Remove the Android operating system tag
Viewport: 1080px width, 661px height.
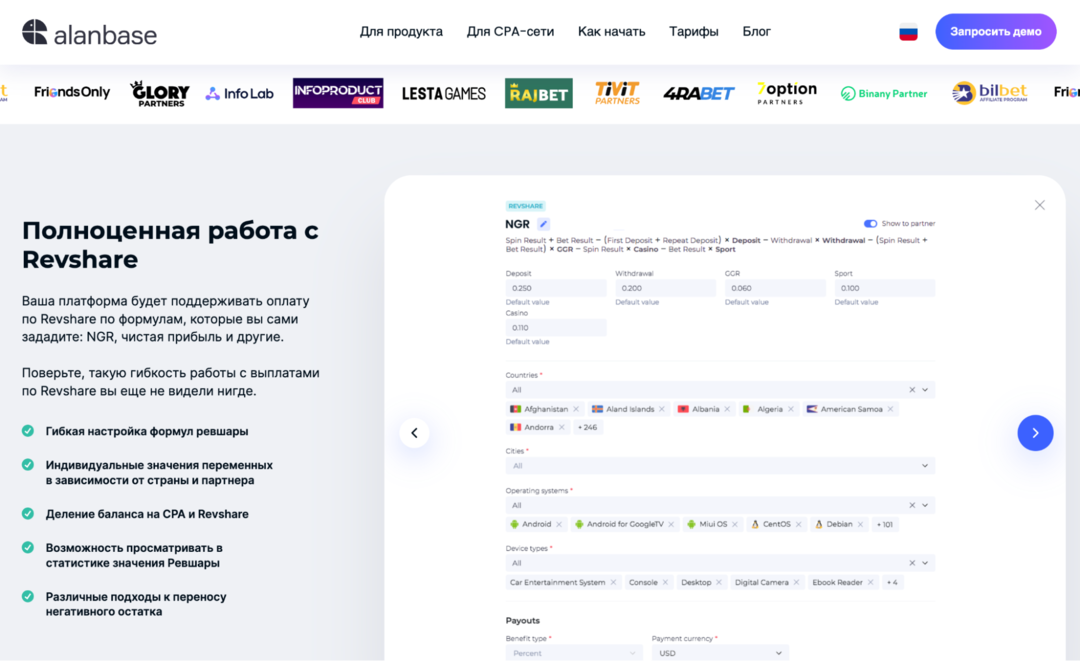pyautogui.click(x=561, y=523)
